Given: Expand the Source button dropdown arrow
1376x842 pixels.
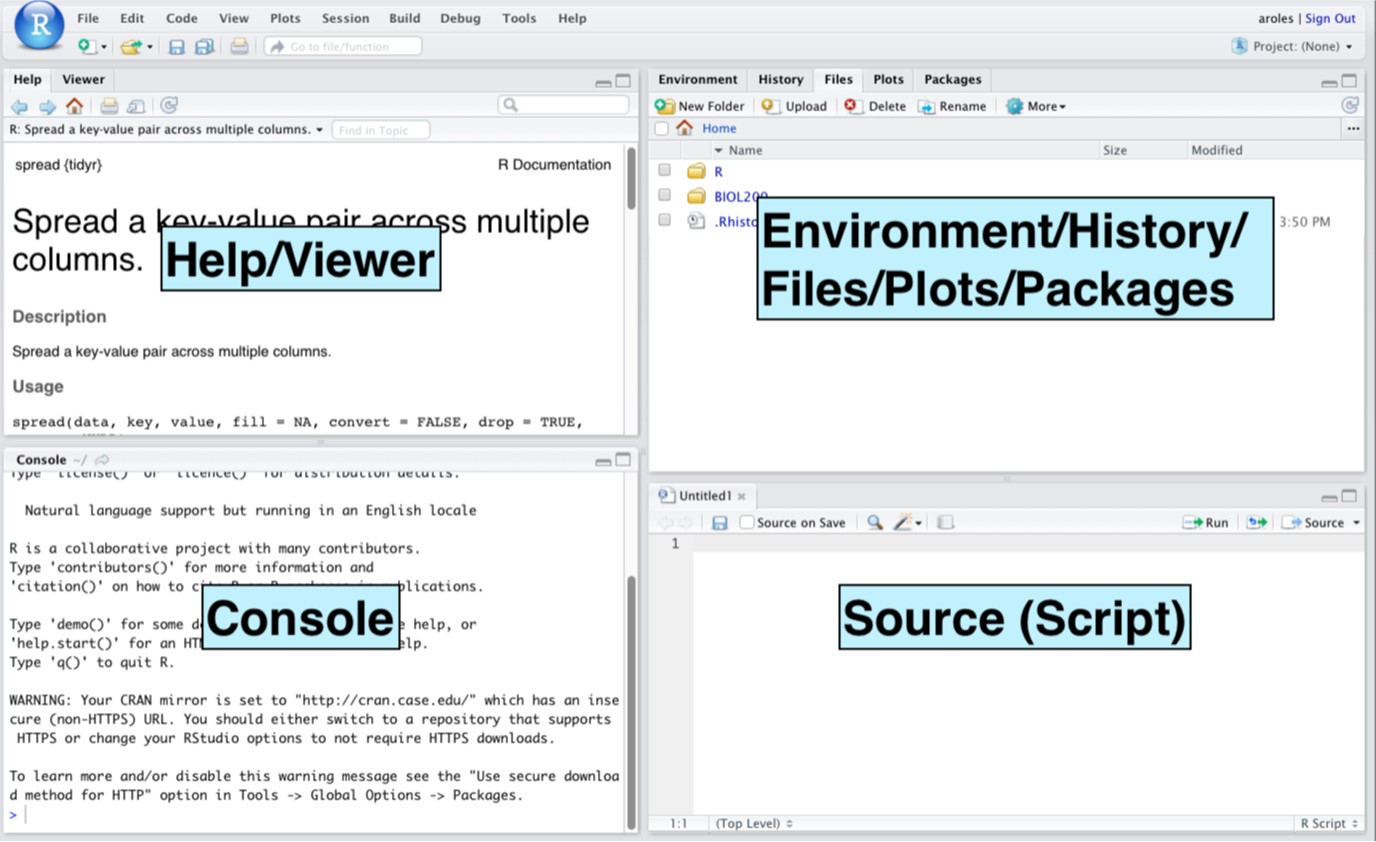Looking at the screenshot, I should [x=1357, y=523].
